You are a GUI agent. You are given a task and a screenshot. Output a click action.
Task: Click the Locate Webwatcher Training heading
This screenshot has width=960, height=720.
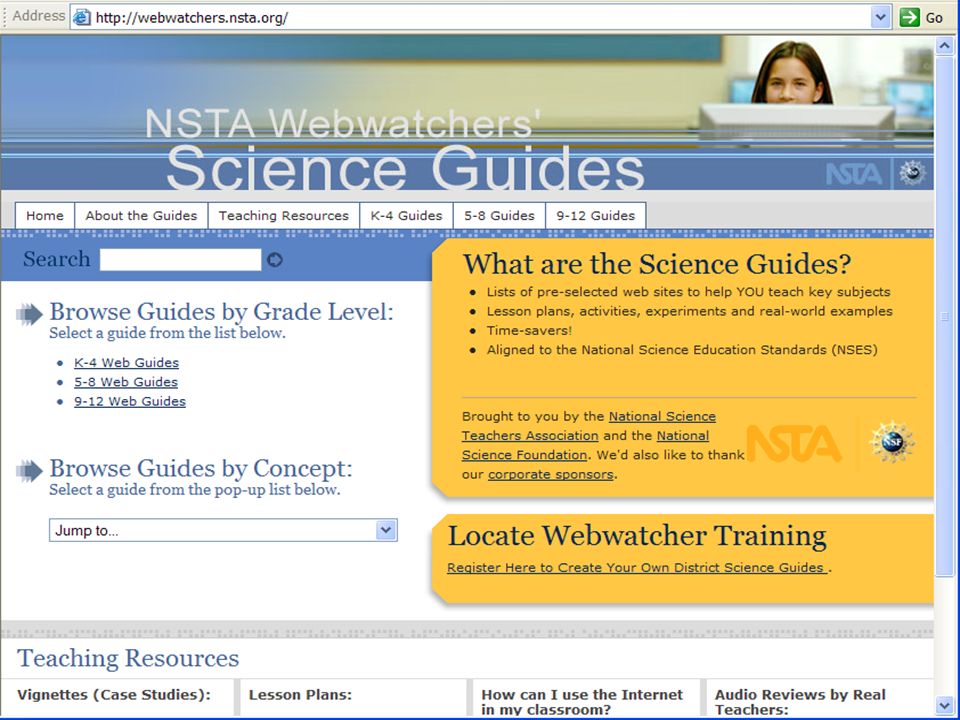tap(637, 536)
